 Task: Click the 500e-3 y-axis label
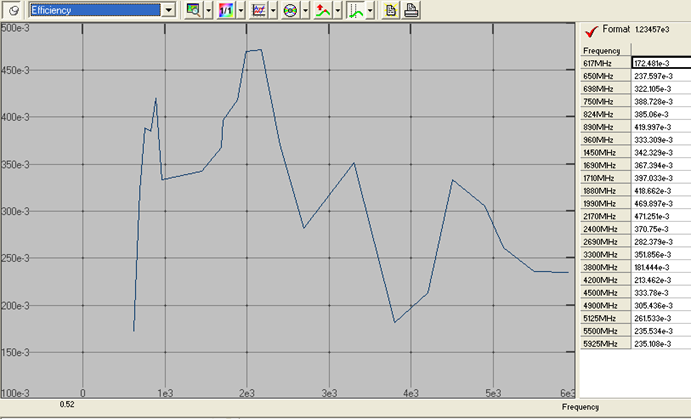(15, 28)
